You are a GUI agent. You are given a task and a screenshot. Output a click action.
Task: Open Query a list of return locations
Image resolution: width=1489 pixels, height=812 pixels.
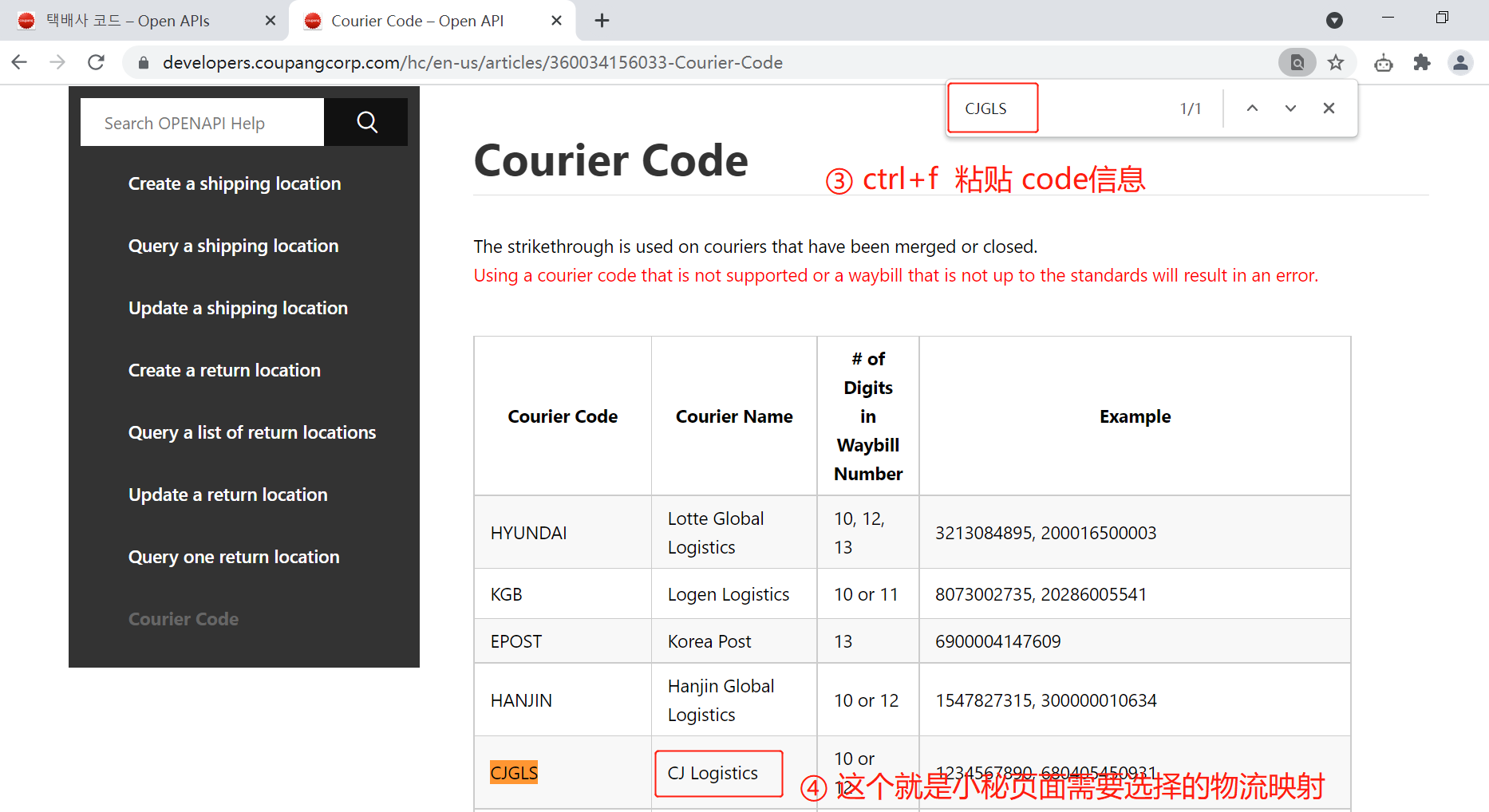(252, 432)
